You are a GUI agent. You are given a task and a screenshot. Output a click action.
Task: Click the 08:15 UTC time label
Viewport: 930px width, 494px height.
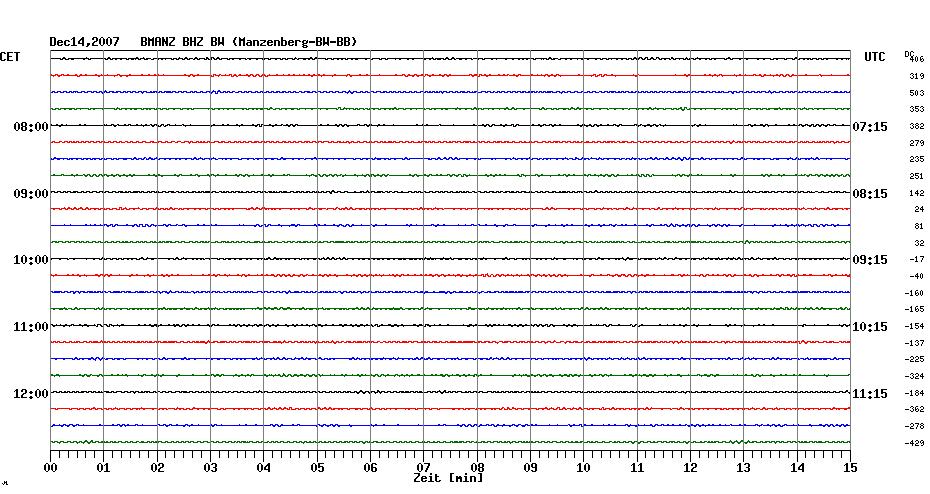tap(870, 194)
